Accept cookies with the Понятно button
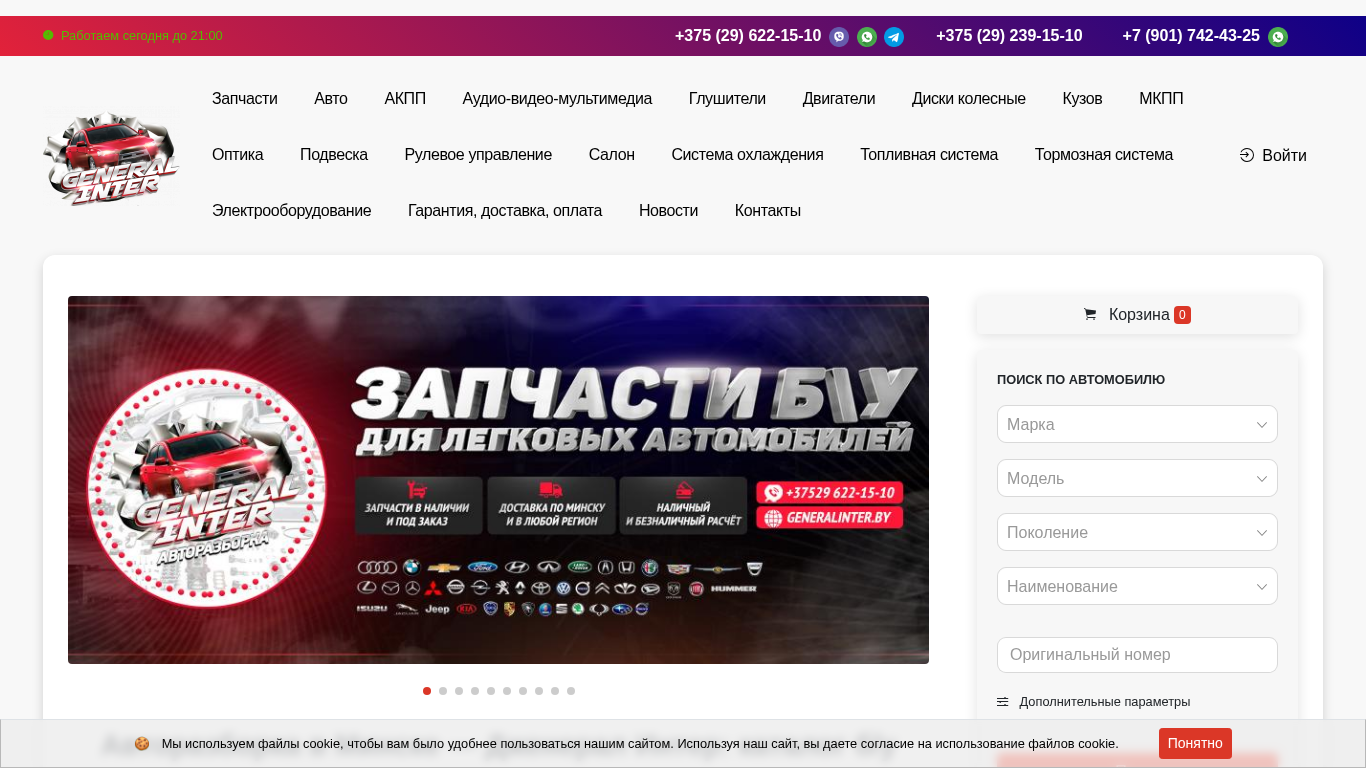The width and height of the screenshot is (1366, 768). point(1195,743)
